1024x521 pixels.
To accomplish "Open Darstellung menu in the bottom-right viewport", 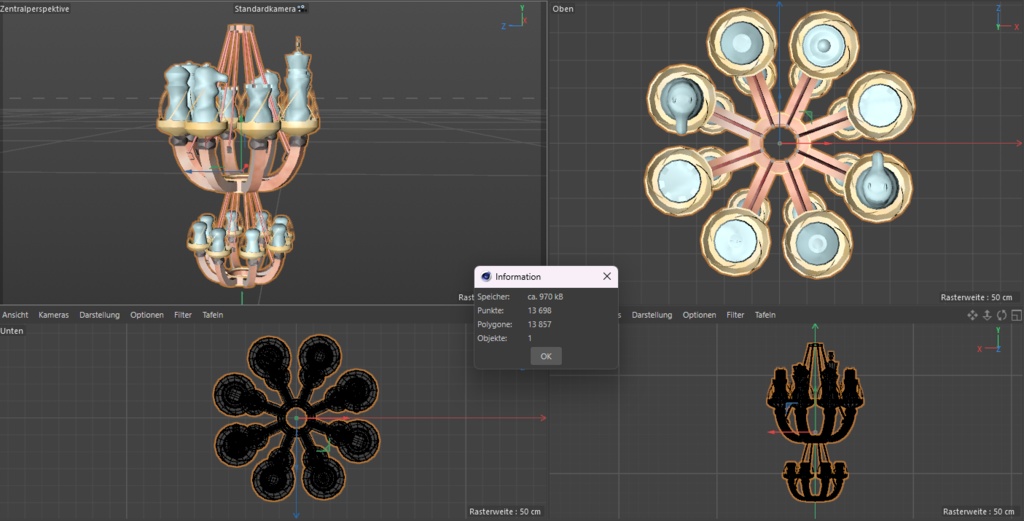I will coord(652,315).
